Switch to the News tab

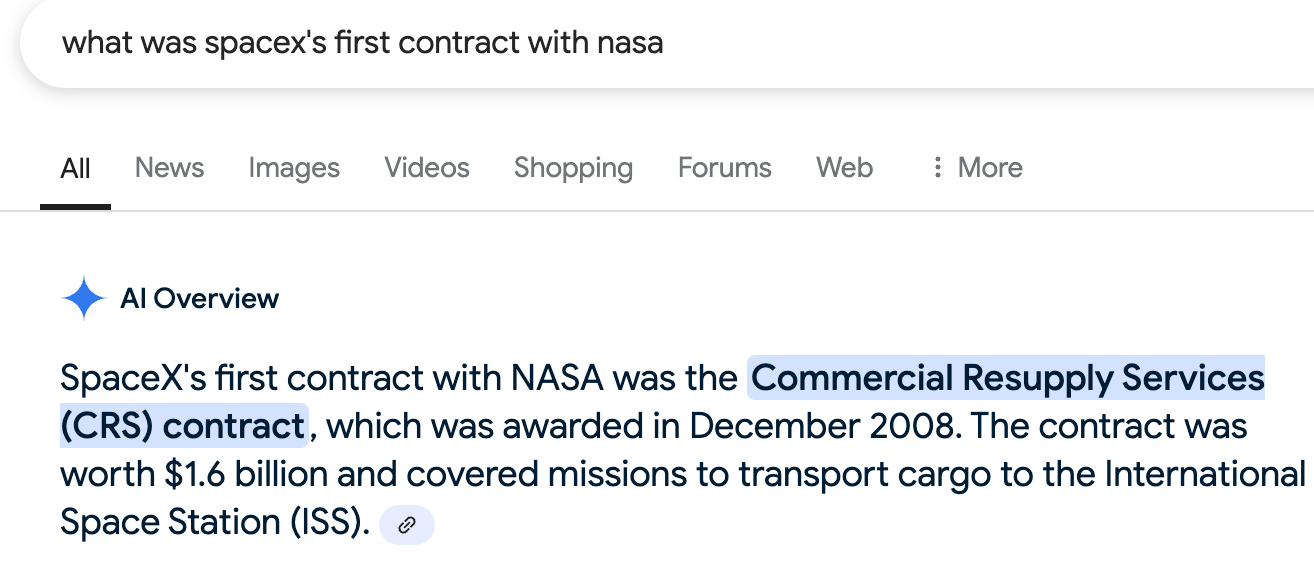[x=169, y=167]
